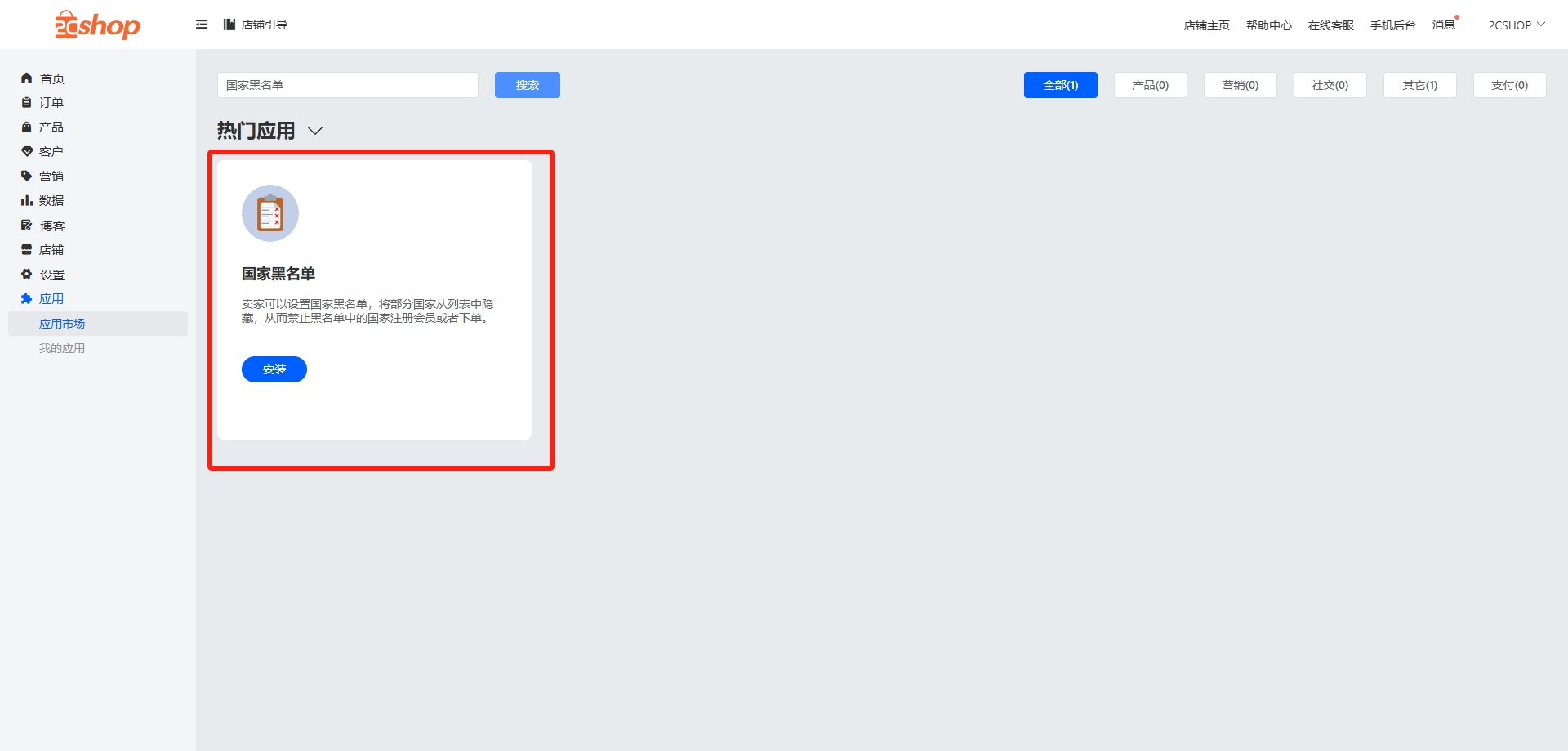1568x751 pixels.
Task: Open the 帮助中心 link
Action: coord(1269,25)
